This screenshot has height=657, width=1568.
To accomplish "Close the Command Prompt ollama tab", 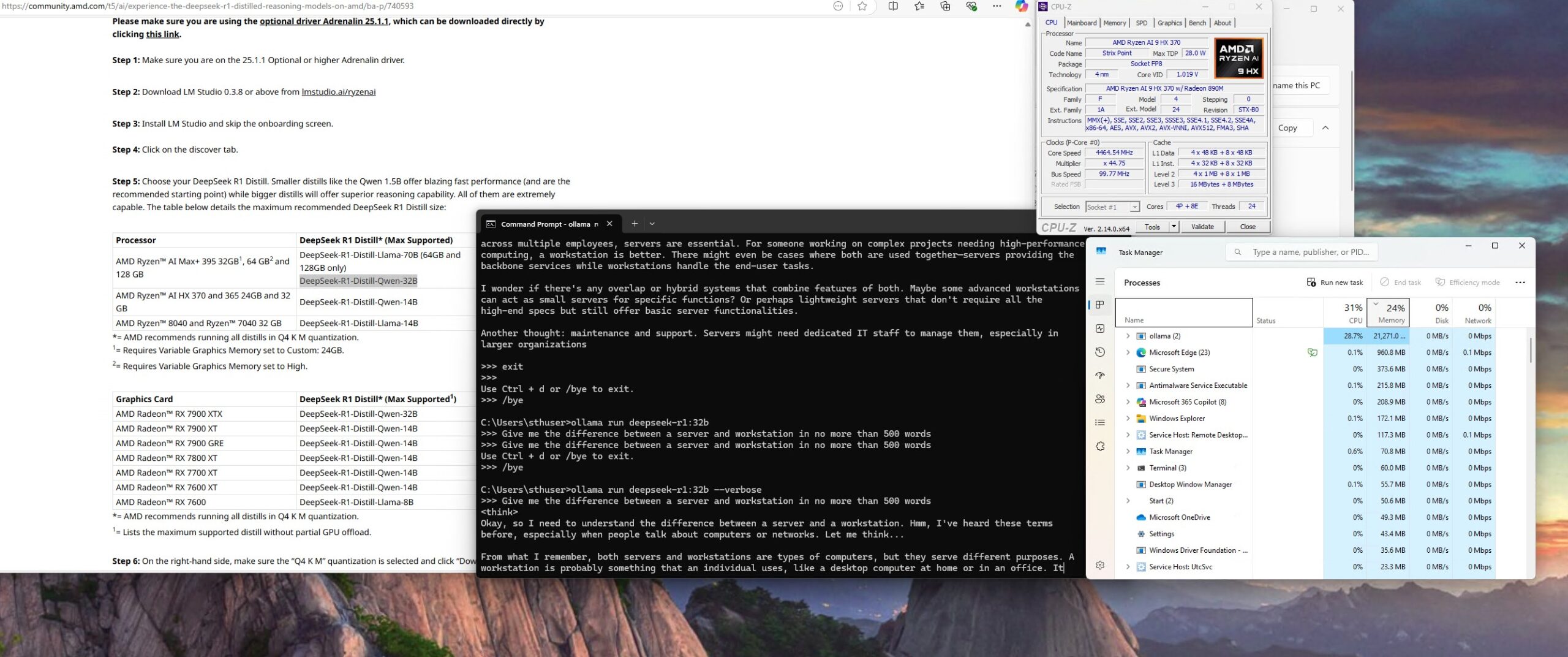I will pos(609,224).
